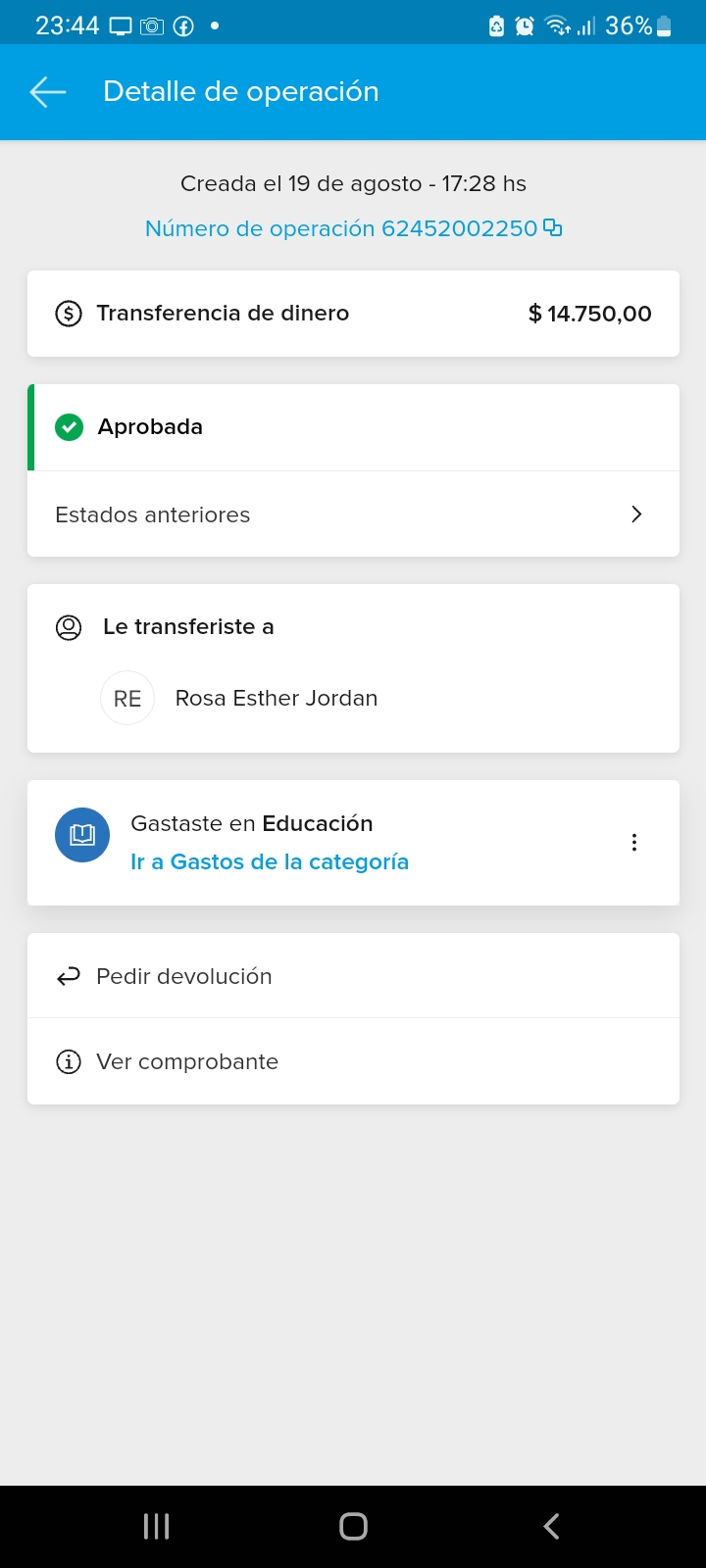Tap the back arrow in header
Image resolution: width=706 pixels, height=1568 pixels.
point(47,92)
